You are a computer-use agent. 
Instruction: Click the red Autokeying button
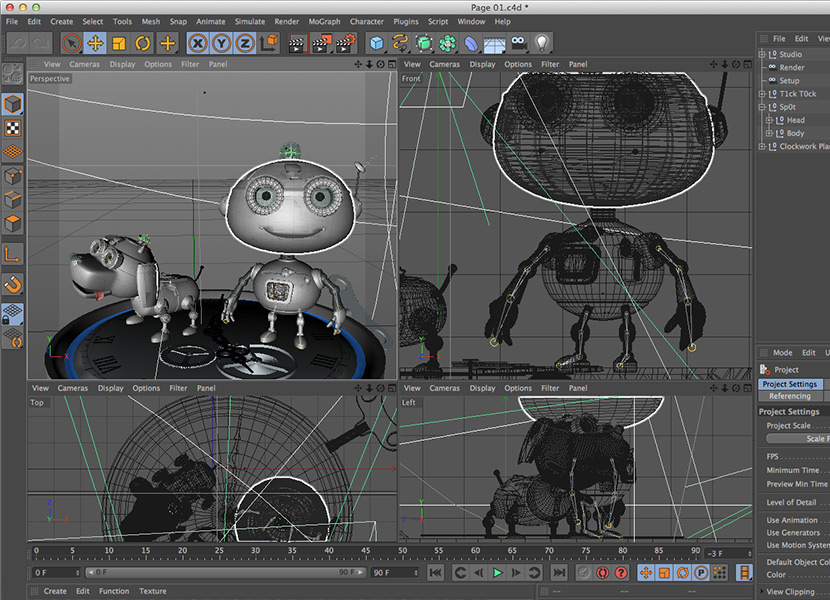[602, 572]
